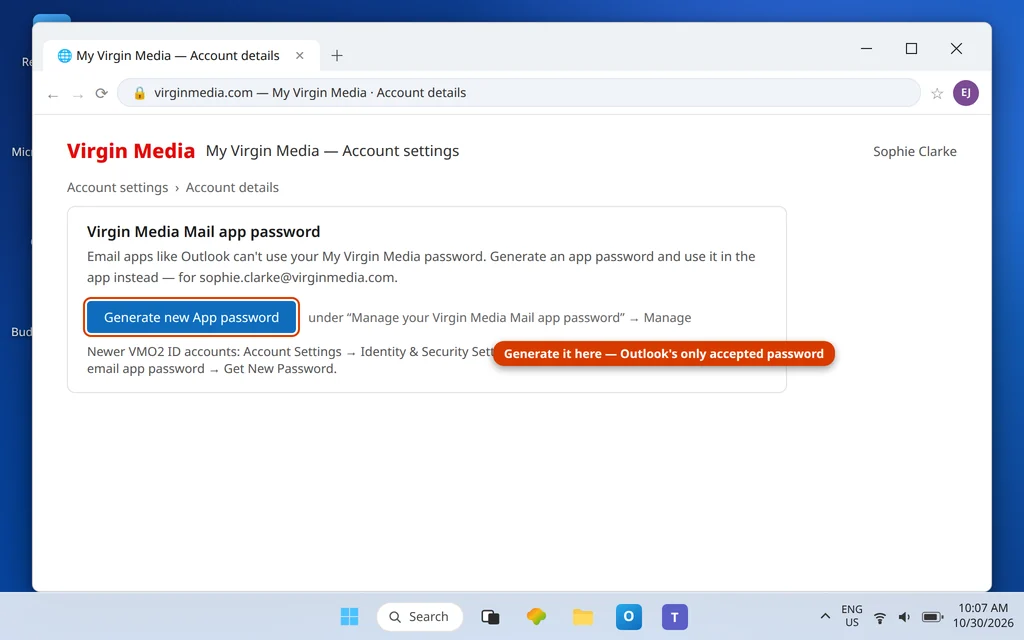Open Wi-Fi network settings icon

pos(880,617)
